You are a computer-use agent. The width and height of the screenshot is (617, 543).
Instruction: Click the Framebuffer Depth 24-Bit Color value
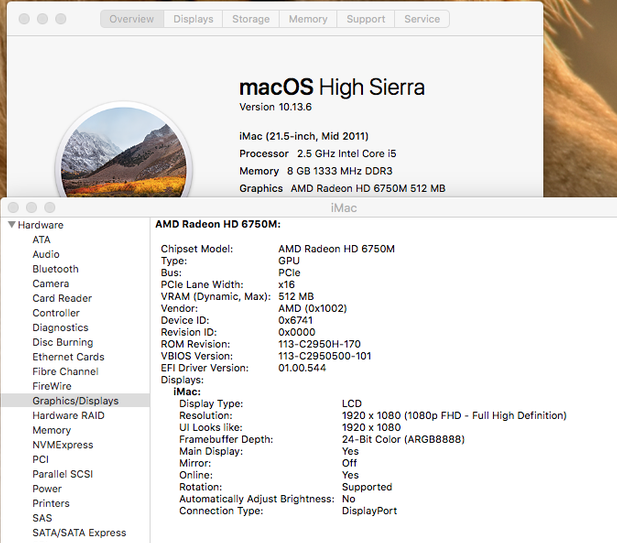click(403, 440)
